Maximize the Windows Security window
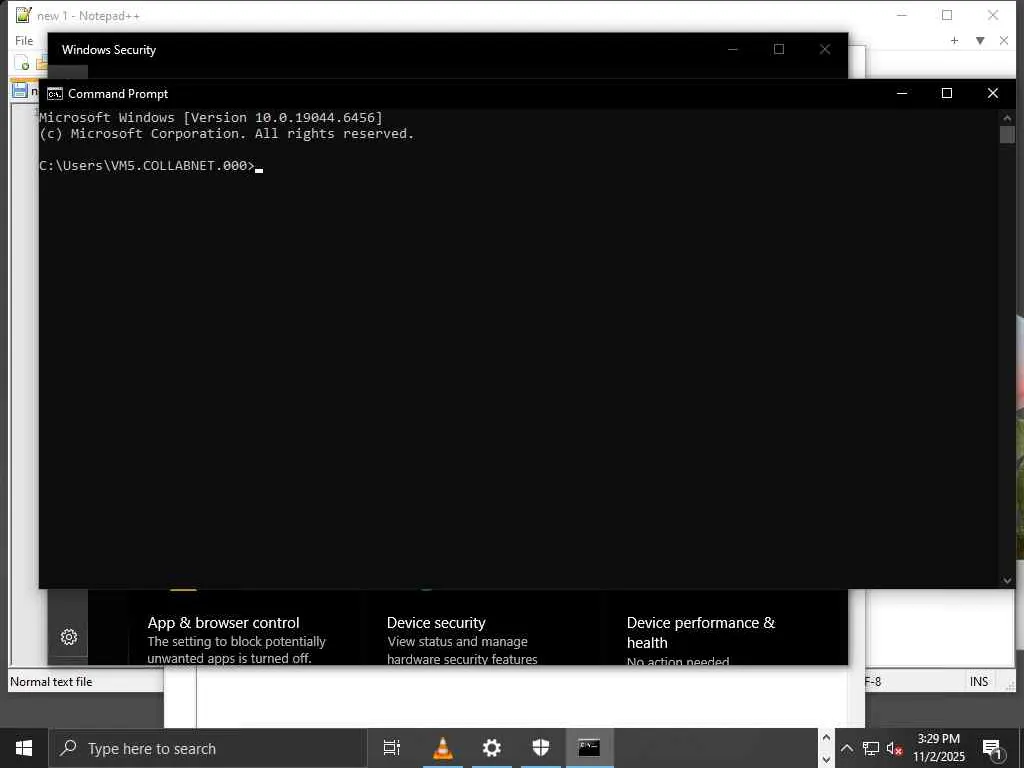The height and width of the screenshot is (768, 1024). 779,49
